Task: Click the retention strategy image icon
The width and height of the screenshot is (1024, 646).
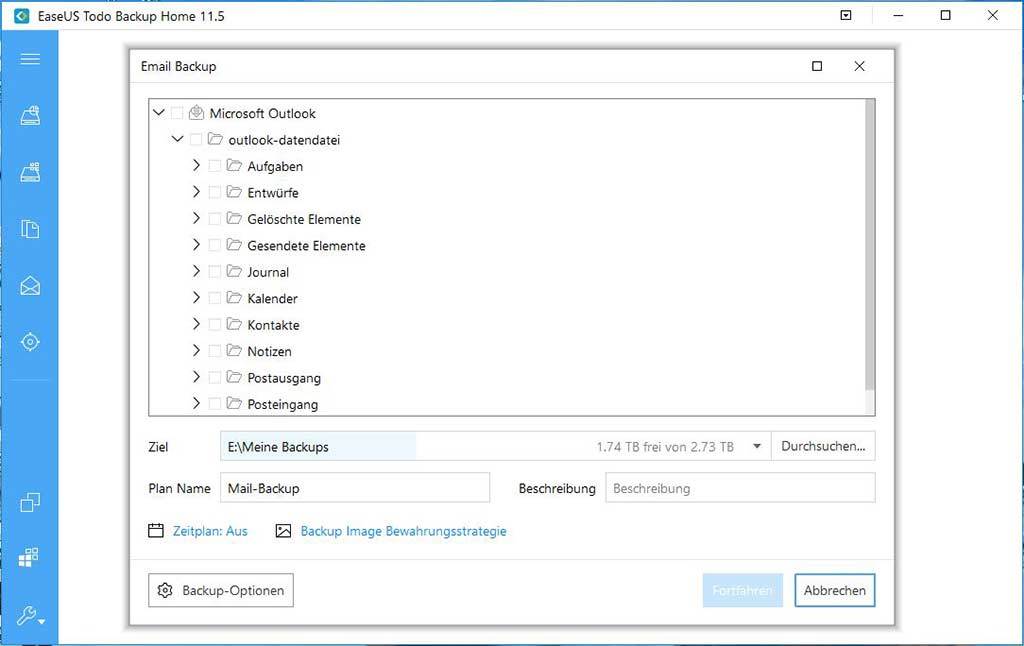Action: coord(283,531)
